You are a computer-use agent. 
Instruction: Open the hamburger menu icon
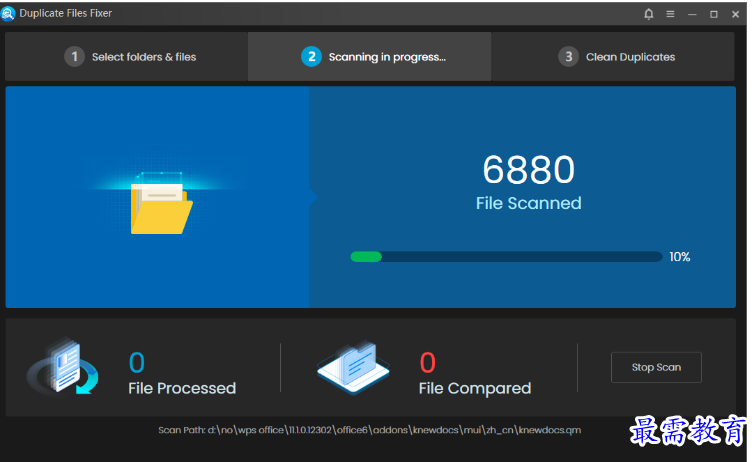[670, 14]
